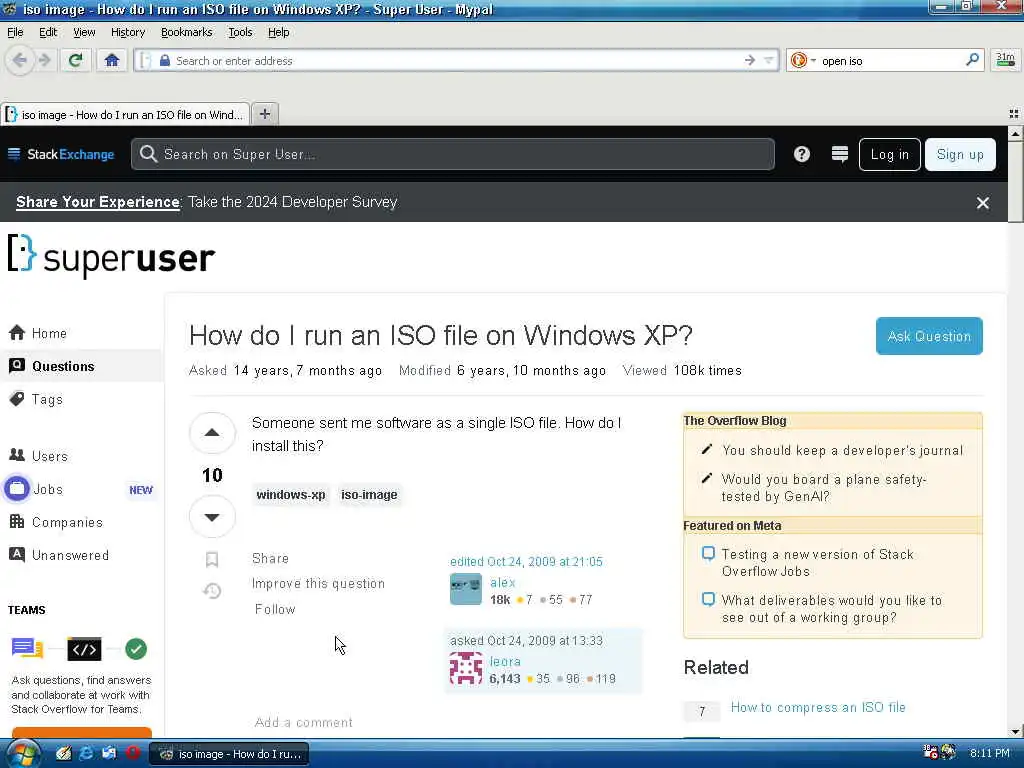Click the go arrow in the address bar
Screen dimensions: 1024x768
click(750, 61)
